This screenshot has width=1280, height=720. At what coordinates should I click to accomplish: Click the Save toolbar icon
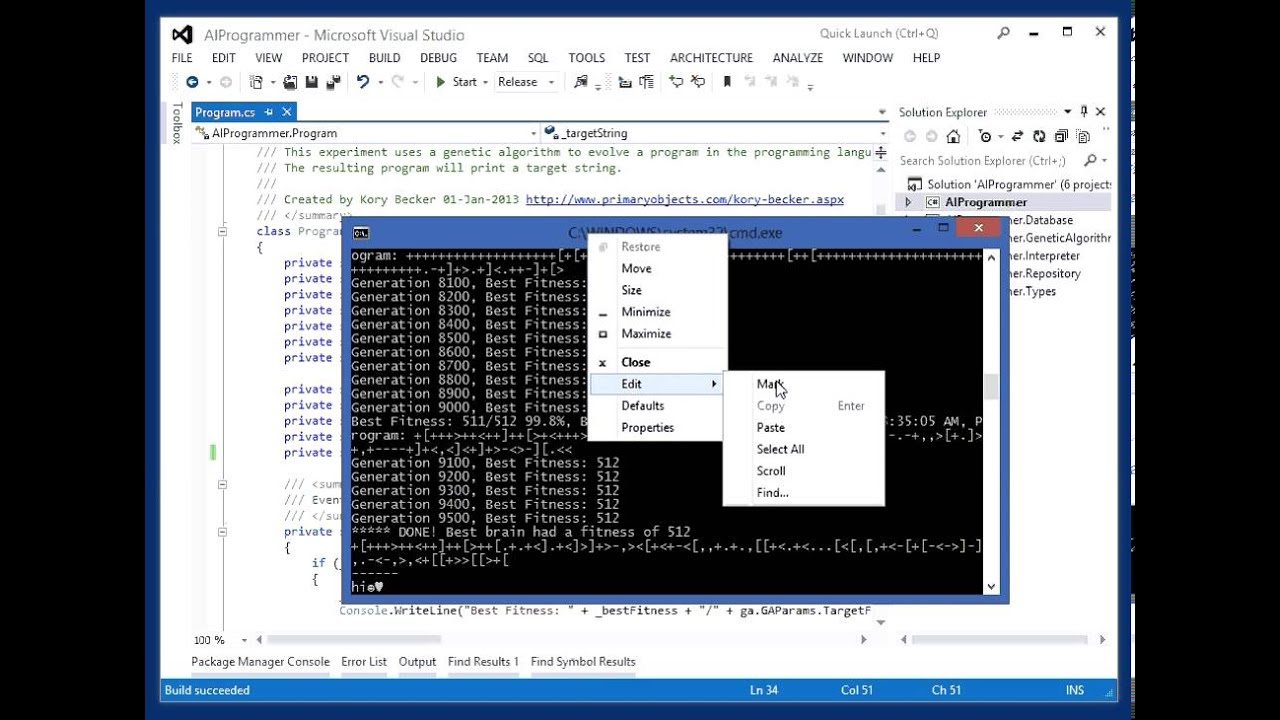coord(311,82)
